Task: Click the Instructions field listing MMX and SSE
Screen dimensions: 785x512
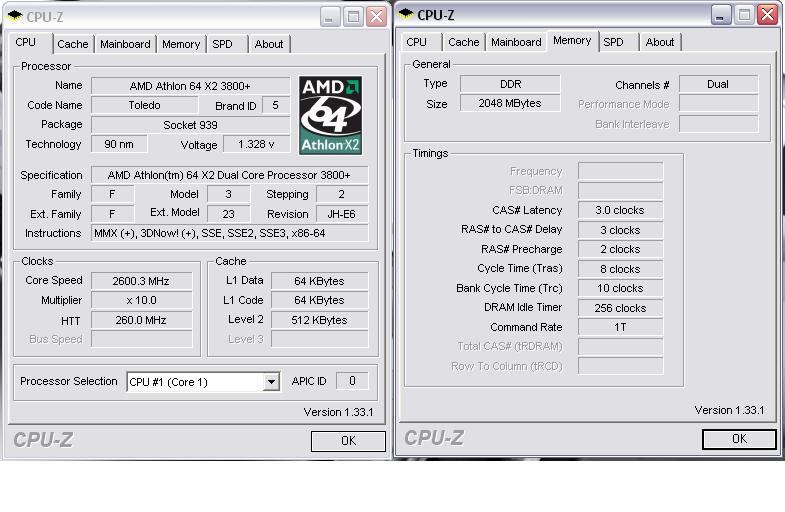Action: click(x=229, y=233)
